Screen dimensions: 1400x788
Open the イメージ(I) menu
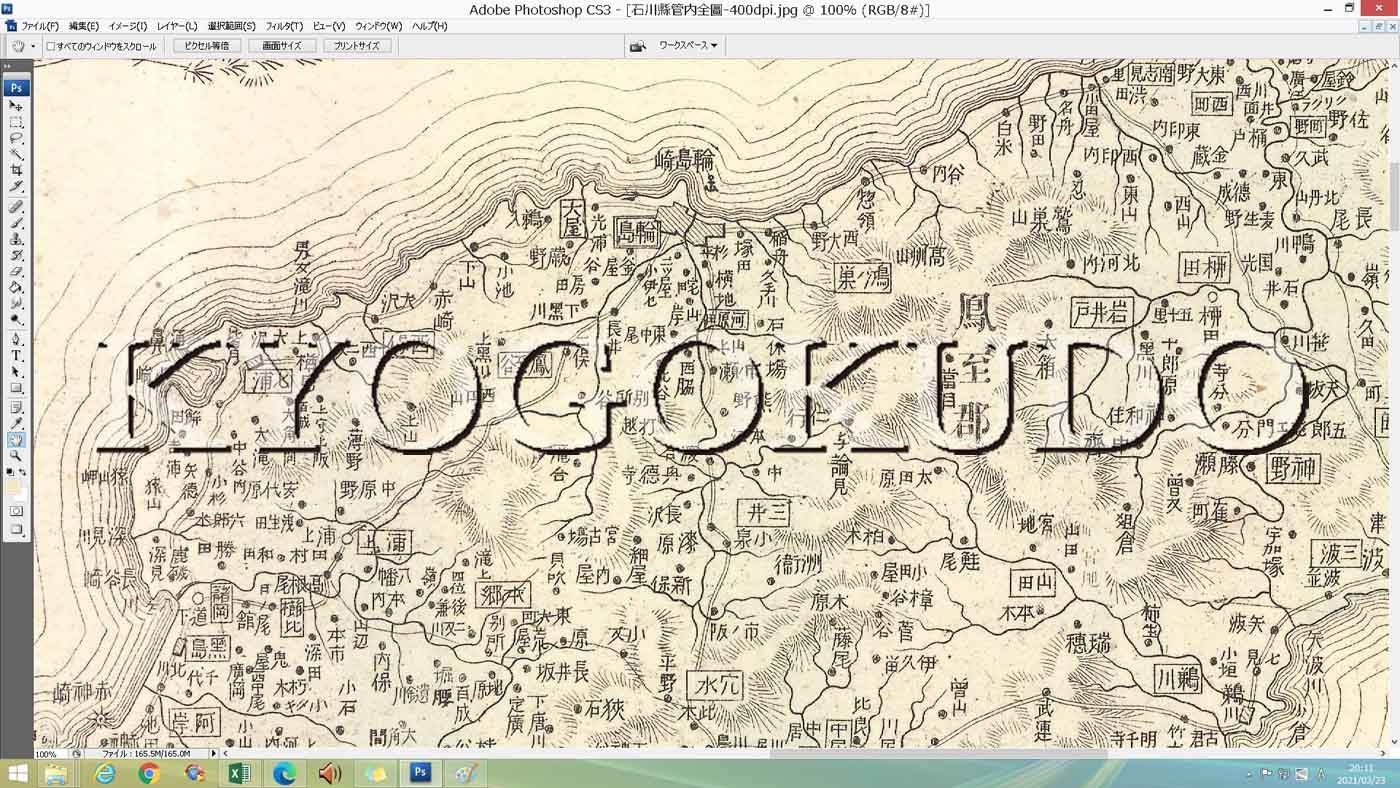[127, 26]
